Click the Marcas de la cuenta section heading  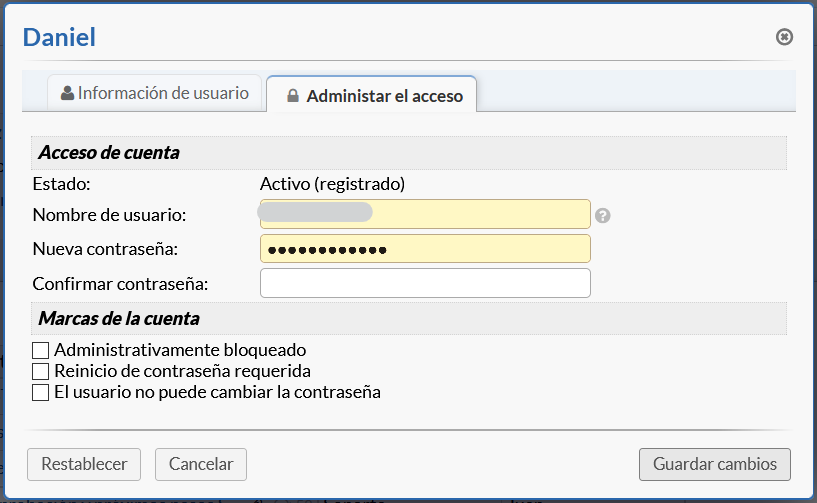tap(119, 319)
